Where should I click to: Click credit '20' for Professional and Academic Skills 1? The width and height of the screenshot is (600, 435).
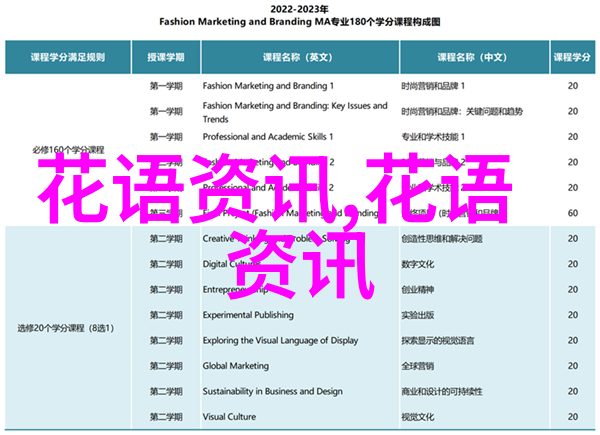573,137
